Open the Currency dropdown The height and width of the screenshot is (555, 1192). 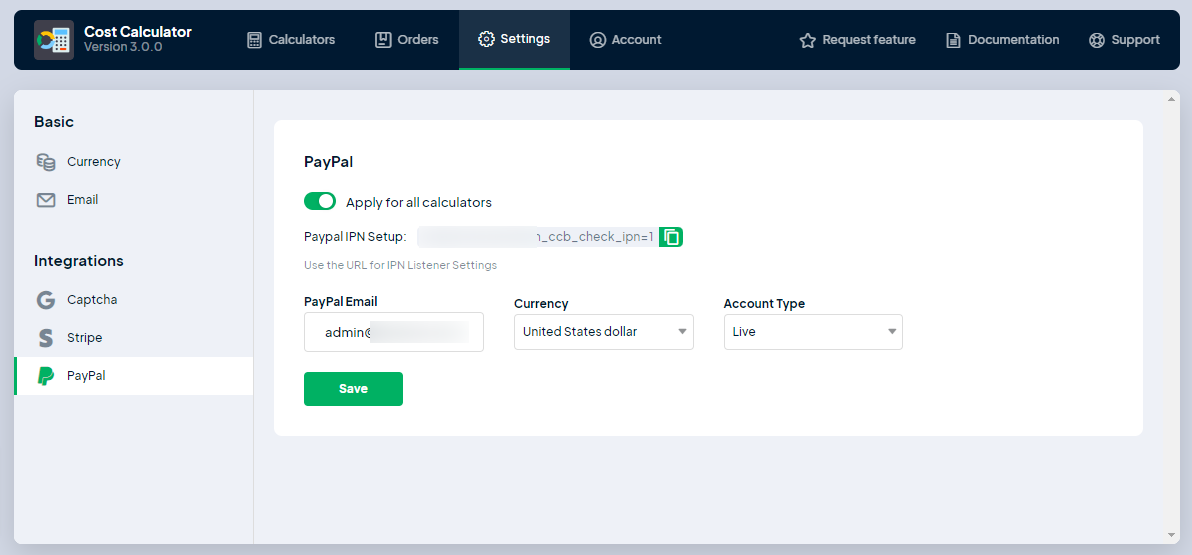point(604,332)
